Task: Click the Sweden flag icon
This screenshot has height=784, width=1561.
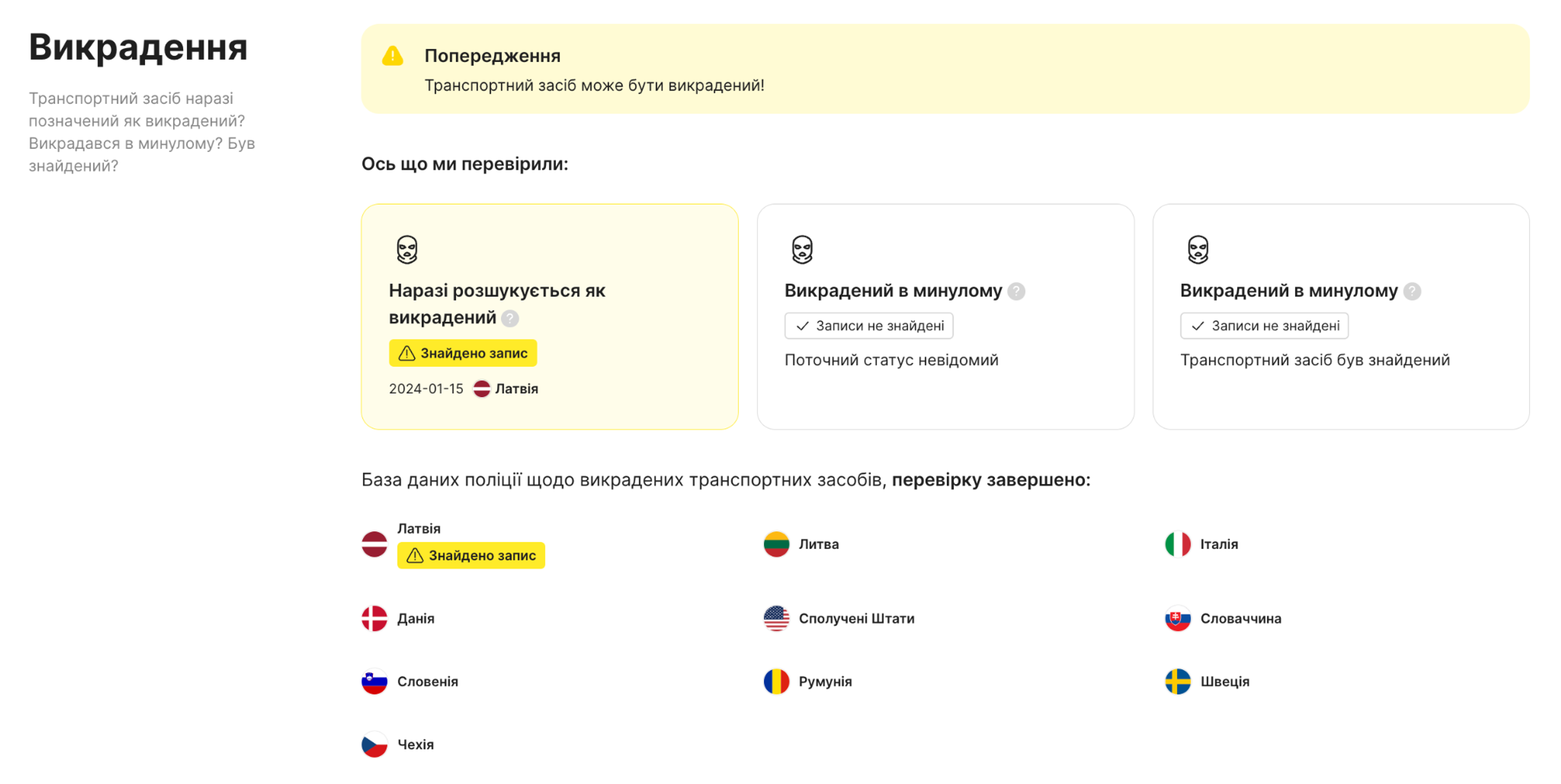Action: coord(1178,681)
